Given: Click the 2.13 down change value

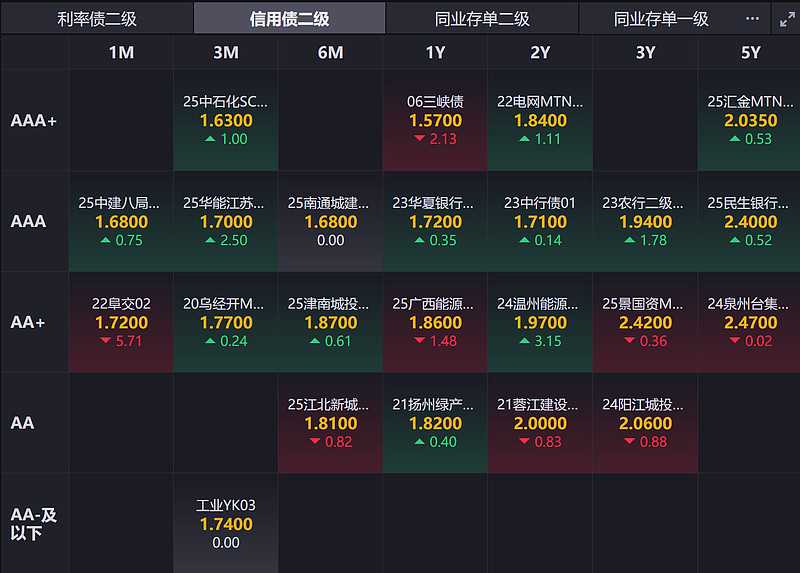Looking at the screenshot, I should click(443, 139).
